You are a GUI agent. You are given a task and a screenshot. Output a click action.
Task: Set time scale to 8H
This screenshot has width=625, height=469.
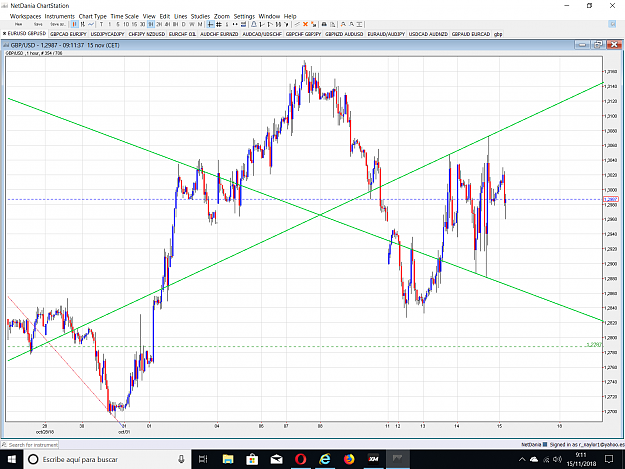click(x=175, y=24)
